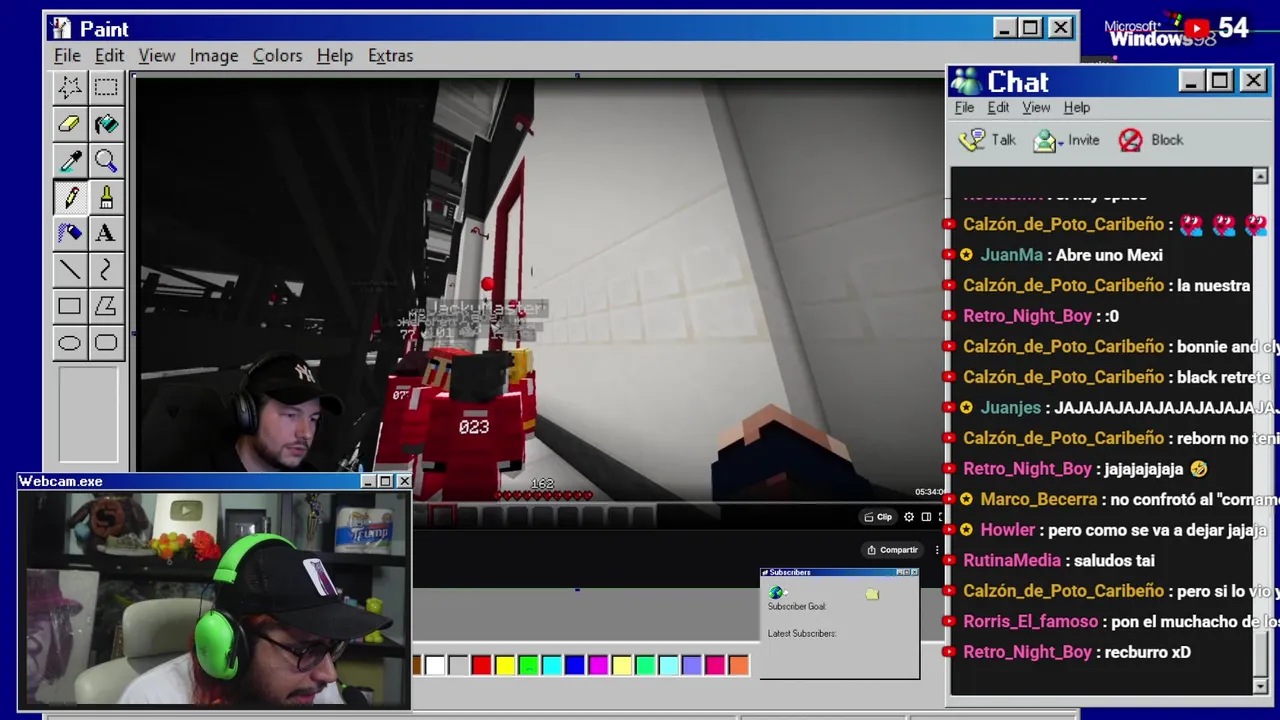Image resolution: width=1280 pixels, height=720 pixels.
Task: Select the Polygon tool
Action: (x=105, y=307)
